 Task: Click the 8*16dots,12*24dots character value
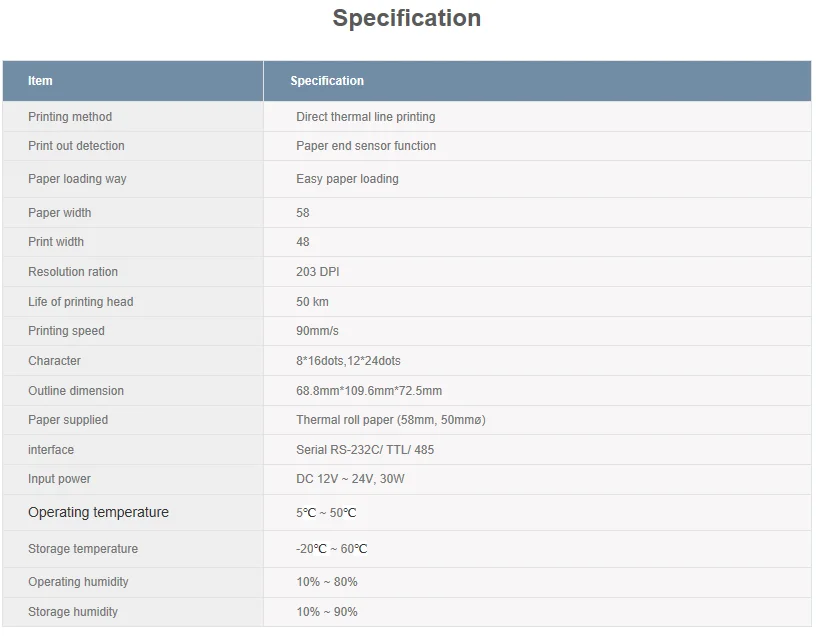click(x=348, y=361)
